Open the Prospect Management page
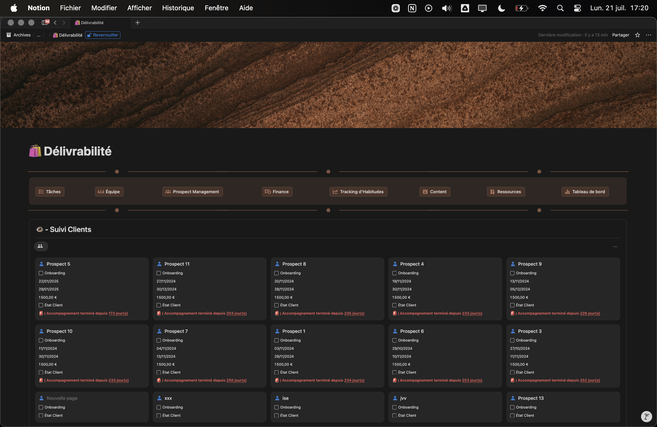The image size is (657, 427). coord(191,191)
